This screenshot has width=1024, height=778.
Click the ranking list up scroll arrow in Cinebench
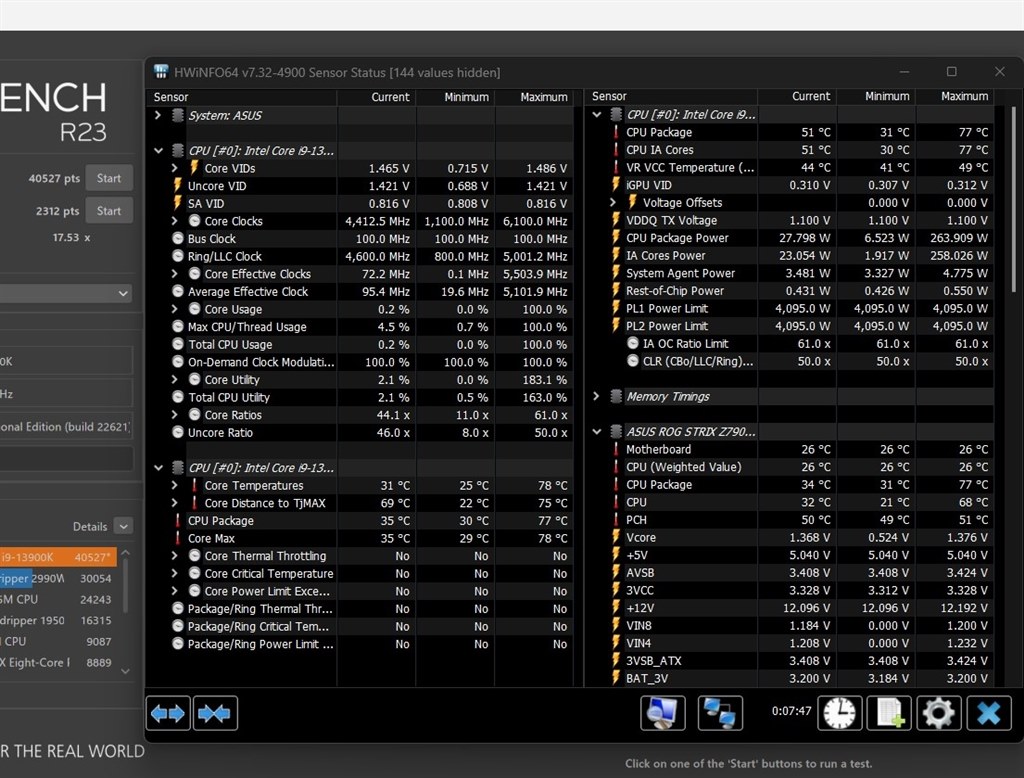125,553
